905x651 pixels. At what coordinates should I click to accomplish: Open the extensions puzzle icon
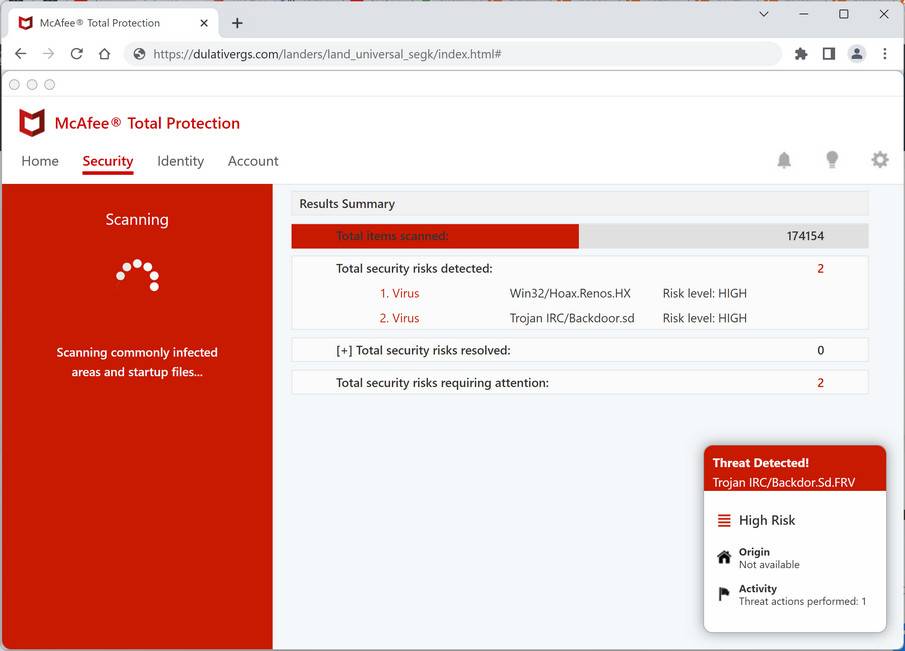801,54
